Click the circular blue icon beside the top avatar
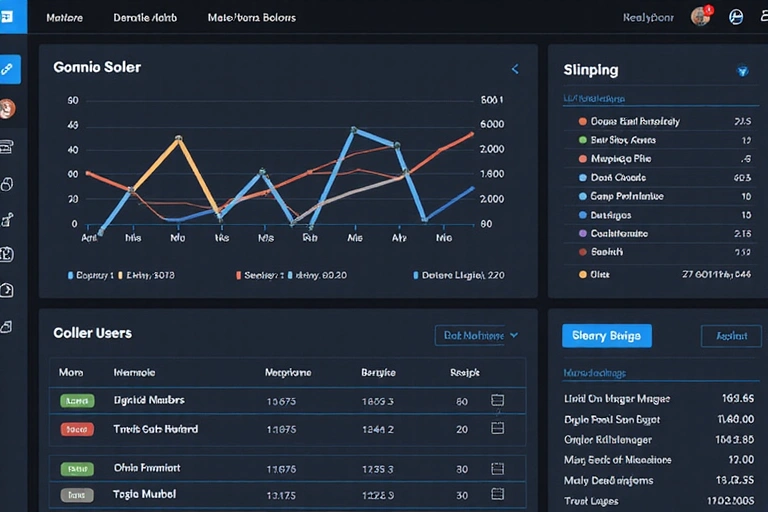The image size is (768, 512). pyautogui.click(x=736, y=17)
